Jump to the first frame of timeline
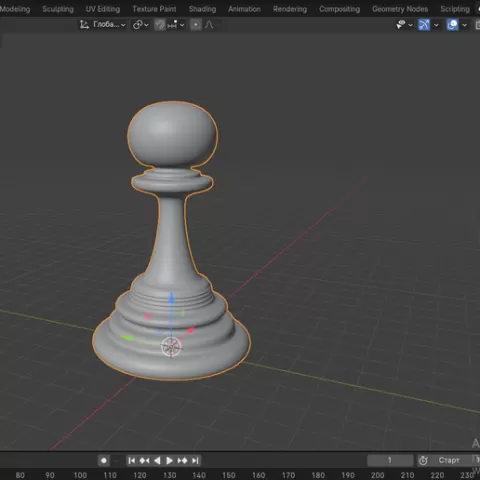 click(x=132, y=461)
